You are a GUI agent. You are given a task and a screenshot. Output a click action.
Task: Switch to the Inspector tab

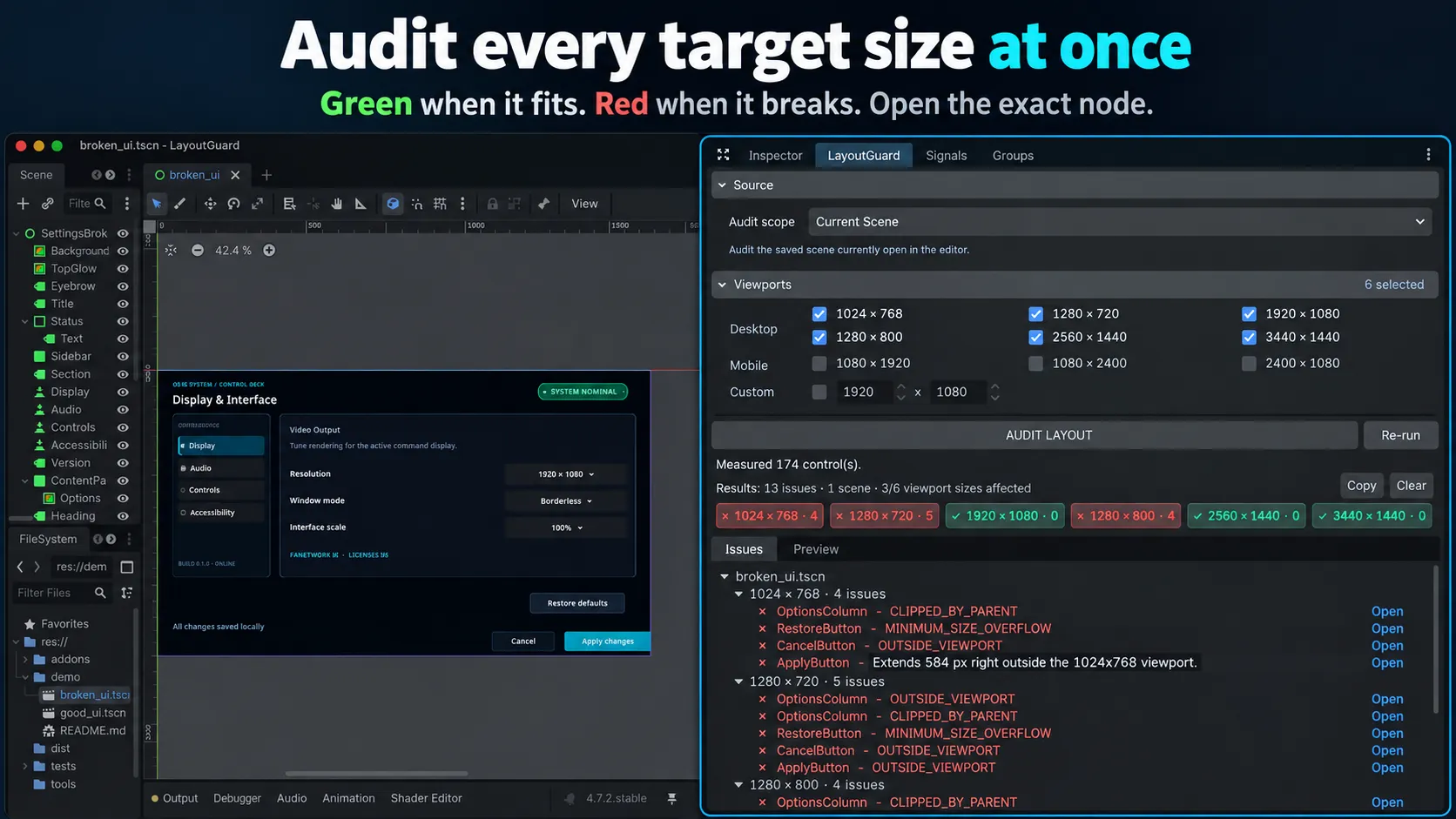tap(775, 156)
